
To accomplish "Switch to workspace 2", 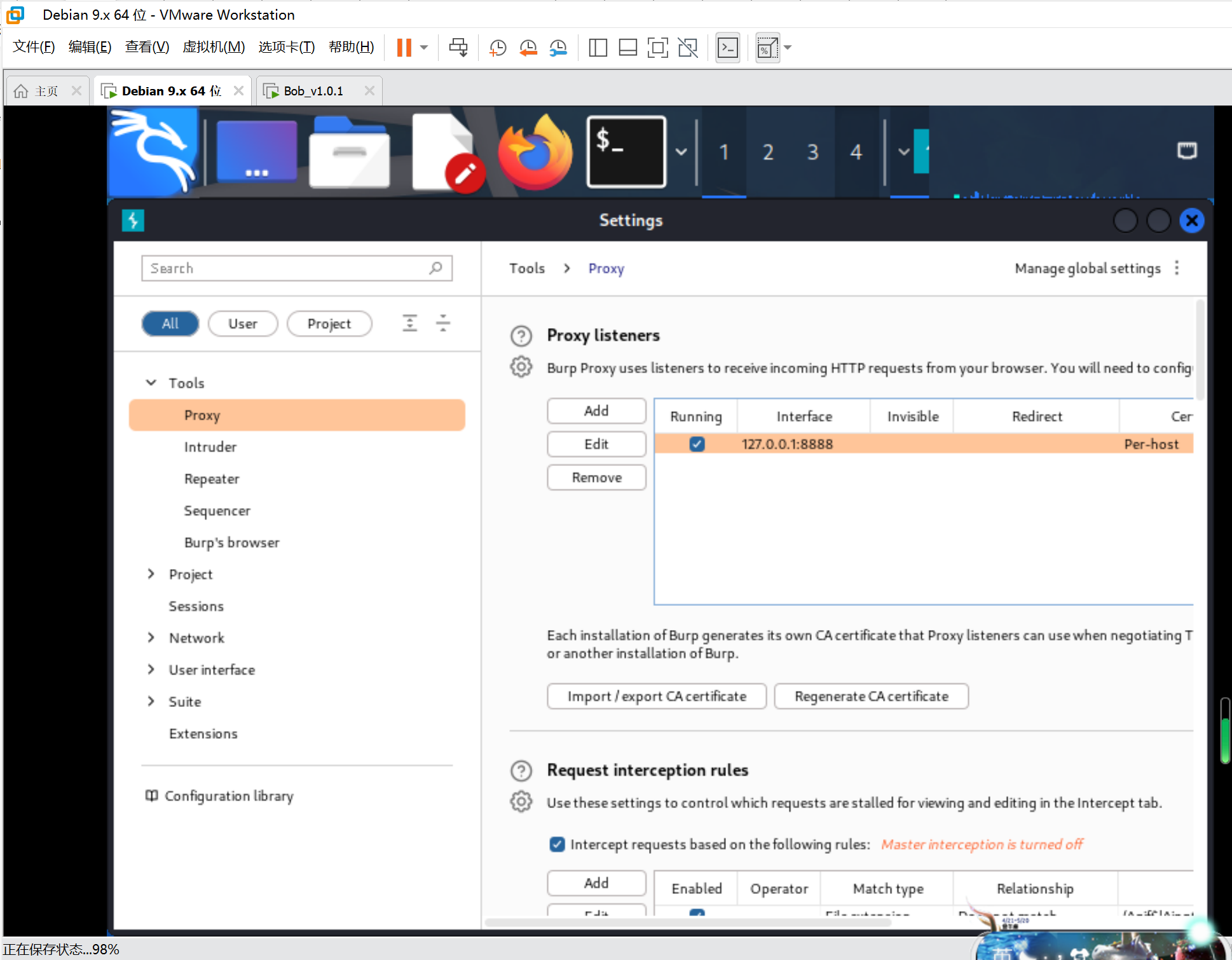I will [x=768, y=152].
